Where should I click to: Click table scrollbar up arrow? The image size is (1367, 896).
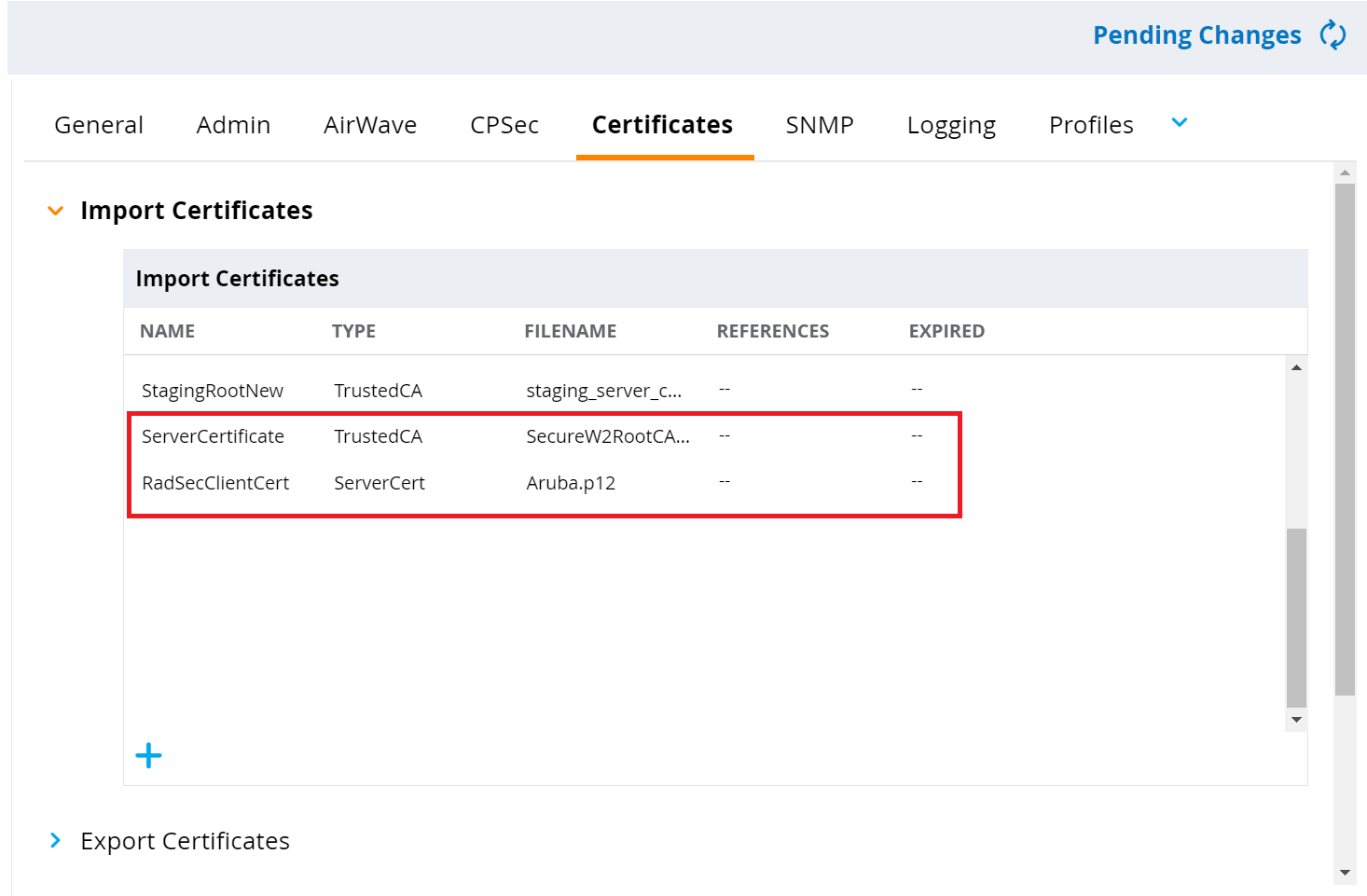1296,367
